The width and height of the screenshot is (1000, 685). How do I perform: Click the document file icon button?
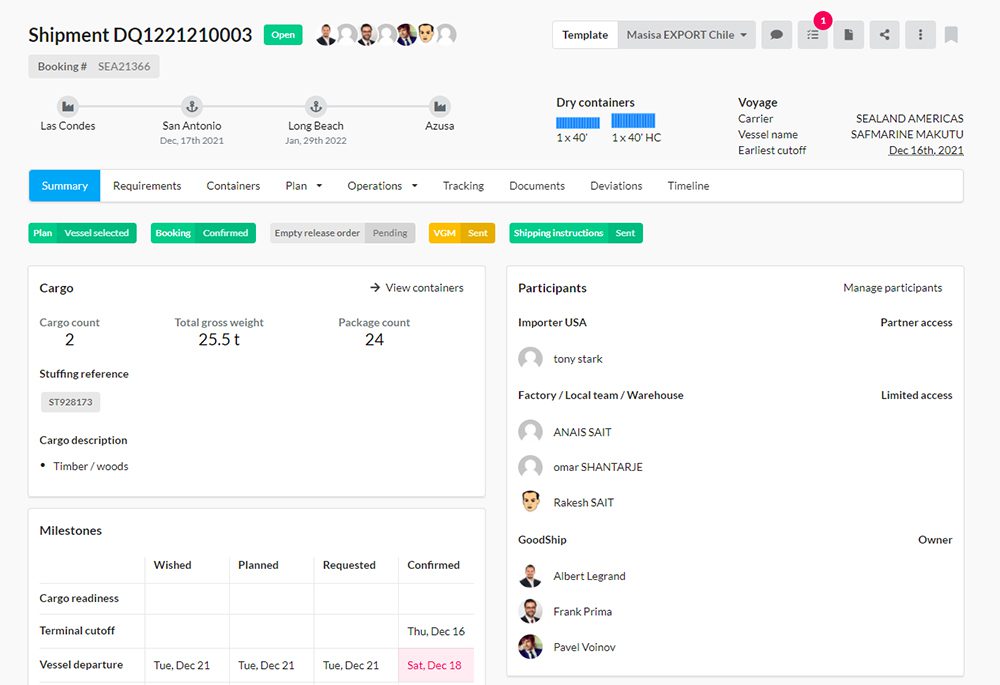(848, 35)
